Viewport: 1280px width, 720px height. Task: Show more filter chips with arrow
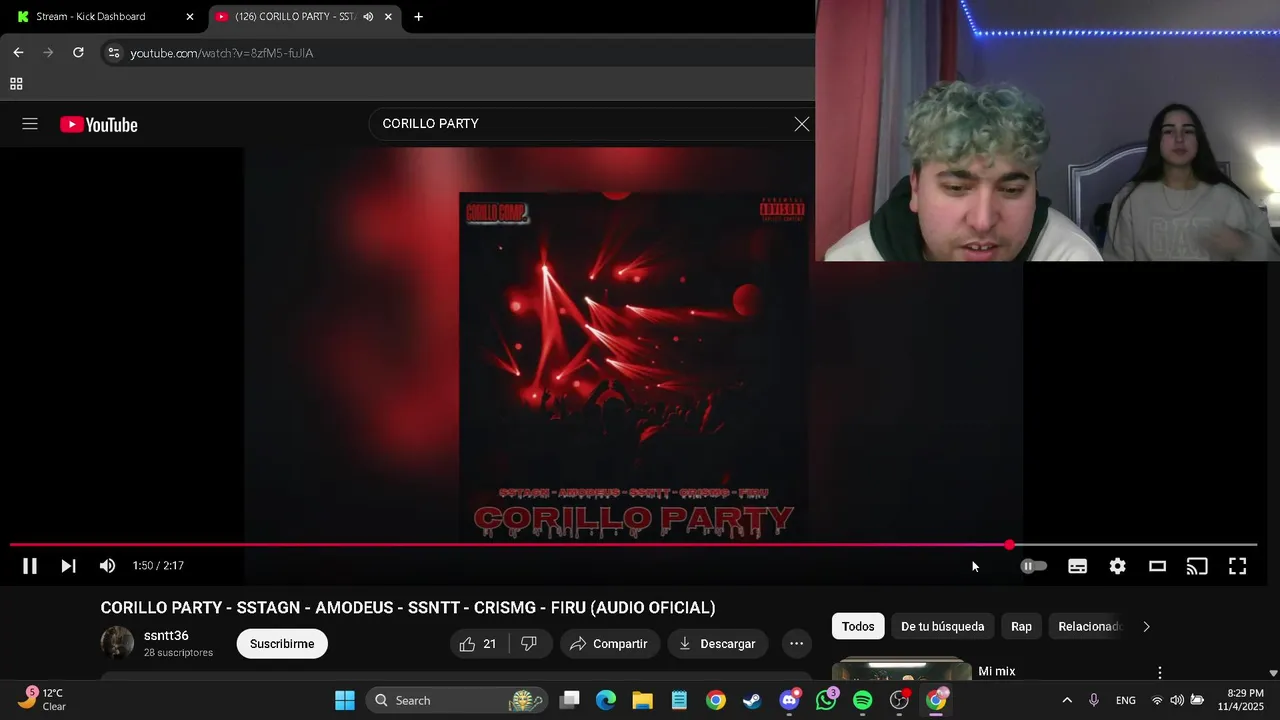[1146, 627]
